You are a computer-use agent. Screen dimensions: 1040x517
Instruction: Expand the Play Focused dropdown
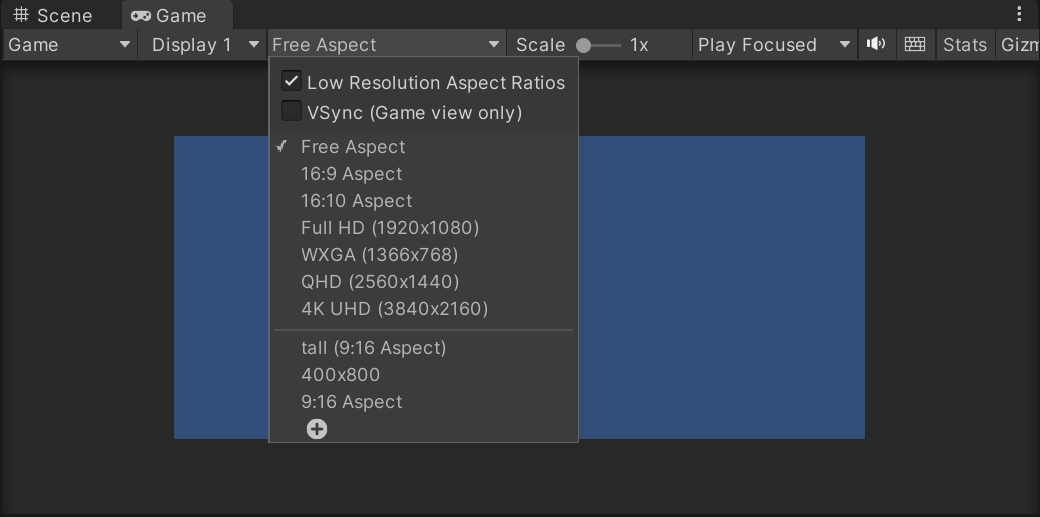pyautogui.click(x=774, y=44)
